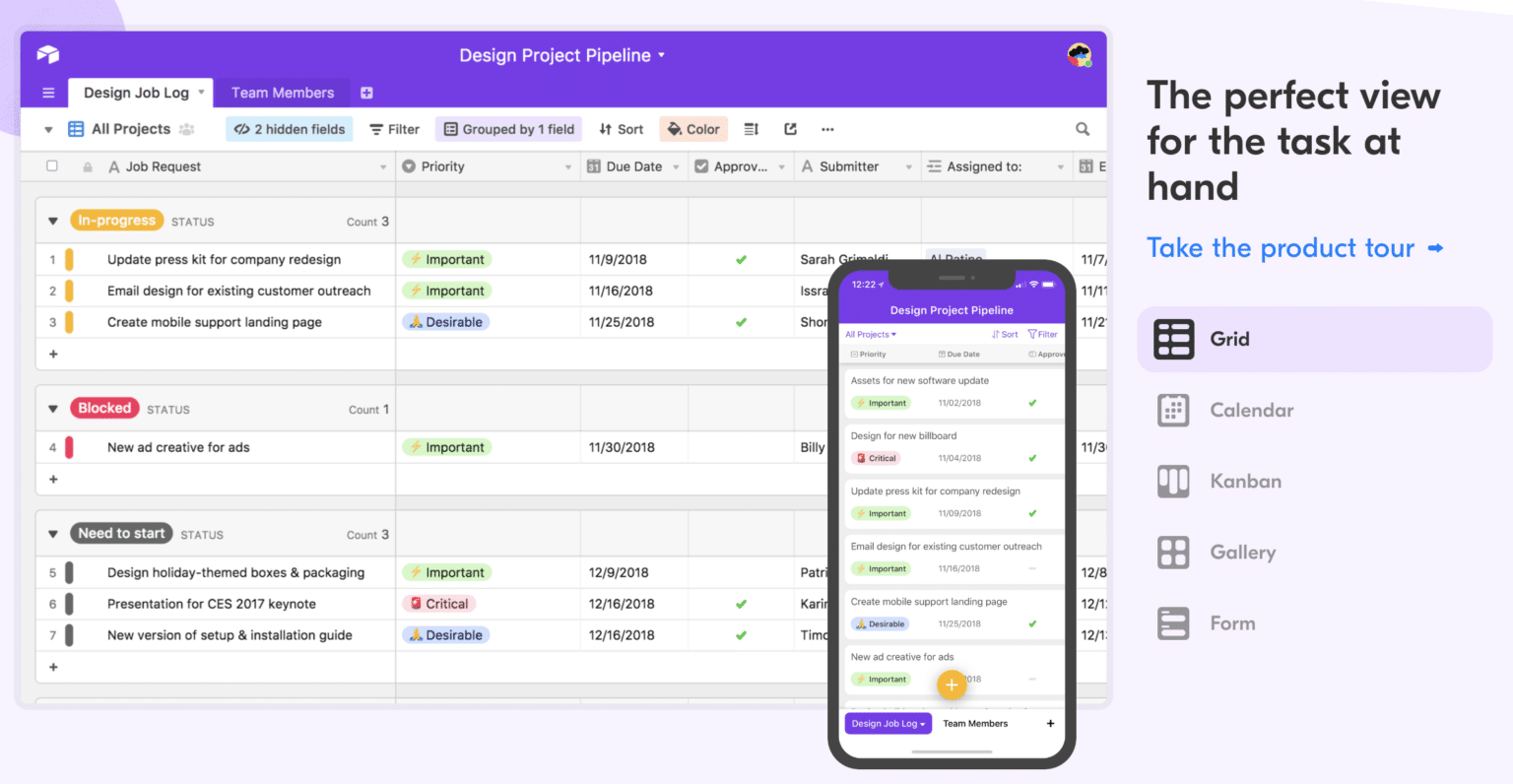This screenshot has width=1513, height=784.
Task: Select the Calendar view icon in the sidebar
Action: [1173, 410]
